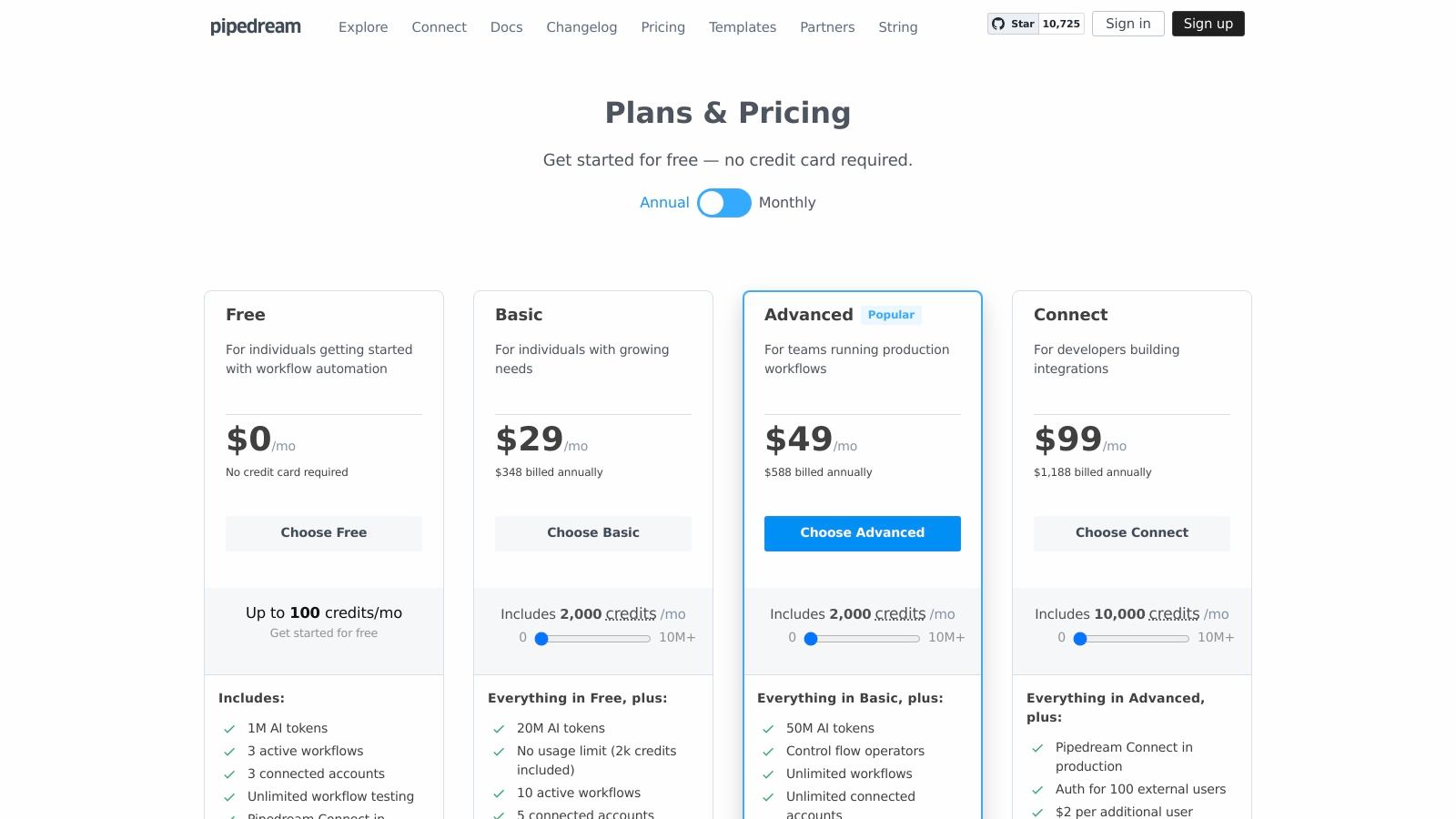Image resolution: width=1456 pixels, height=819 pixels.
Task: Choose the Free plan
Action: [324, 533]
